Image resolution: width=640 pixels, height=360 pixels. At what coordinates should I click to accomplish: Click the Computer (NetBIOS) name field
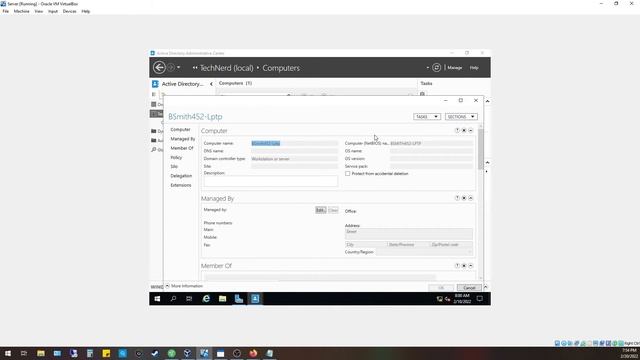tap(431, 143)
